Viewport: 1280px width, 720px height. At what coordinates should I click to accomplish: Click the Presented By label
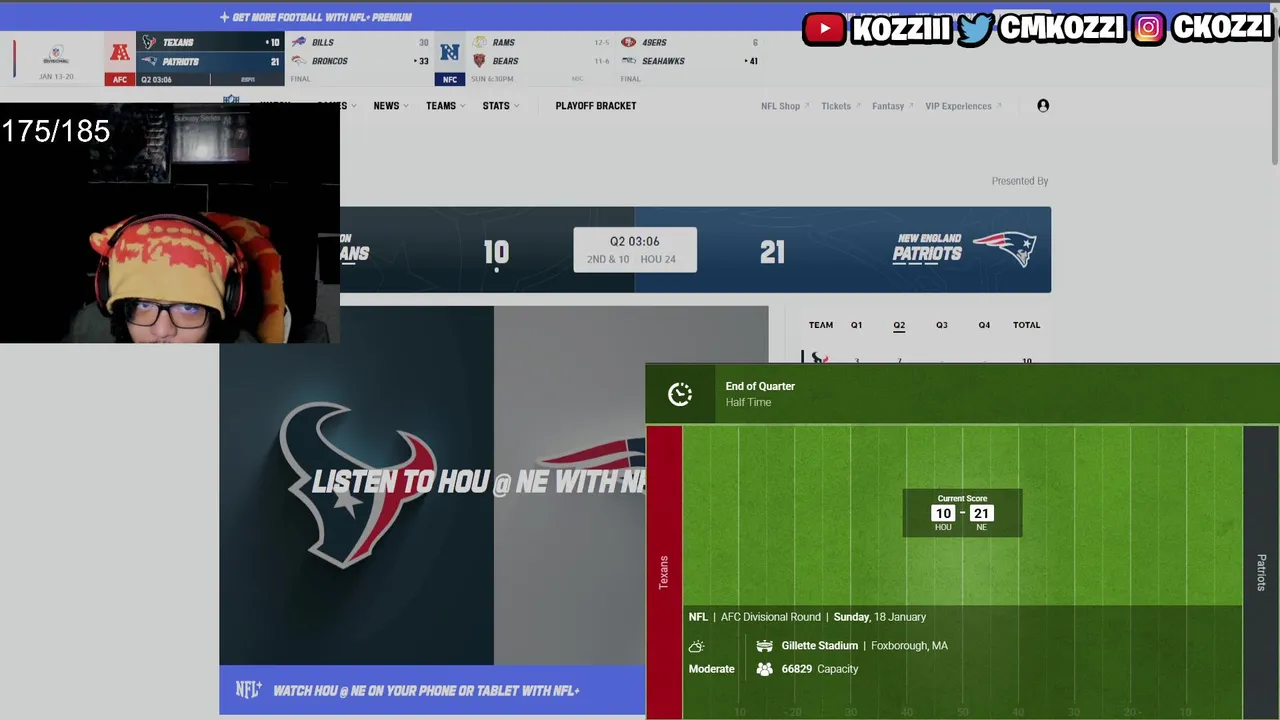1020,181
